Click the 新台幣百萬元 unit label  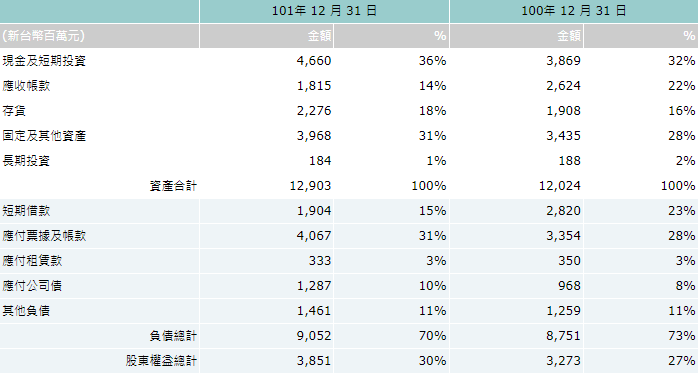pos(43,36)
